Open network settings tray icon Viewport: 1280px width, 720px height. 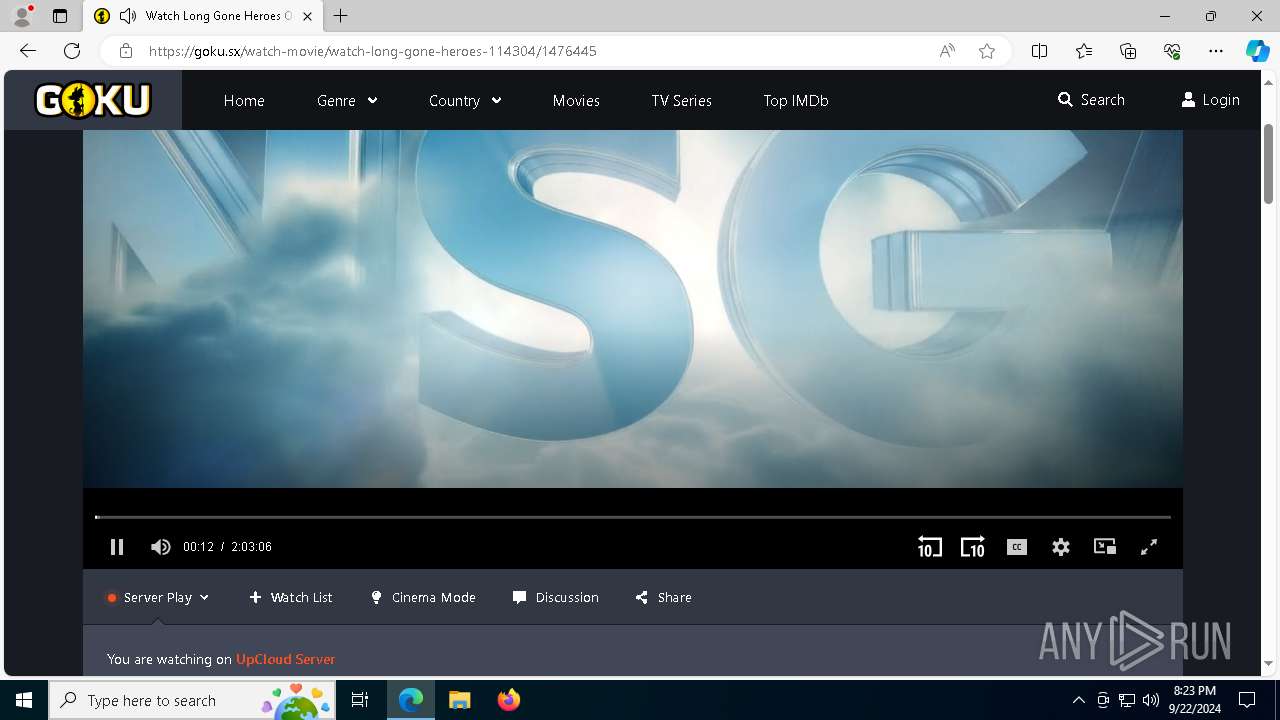[1126, 700]
